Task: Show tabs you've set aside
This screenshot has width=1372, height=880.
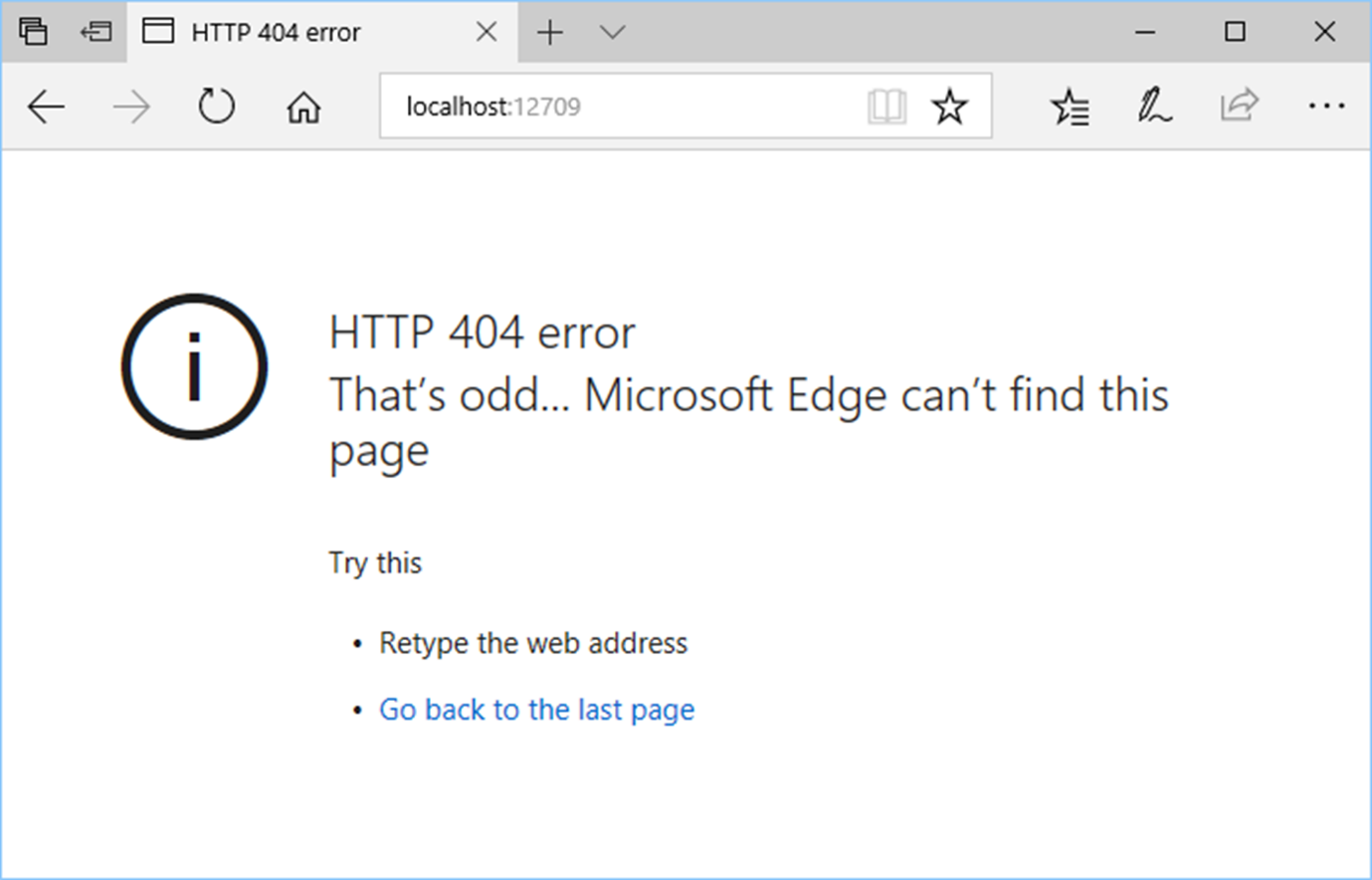Action: (x=33, y=32)
